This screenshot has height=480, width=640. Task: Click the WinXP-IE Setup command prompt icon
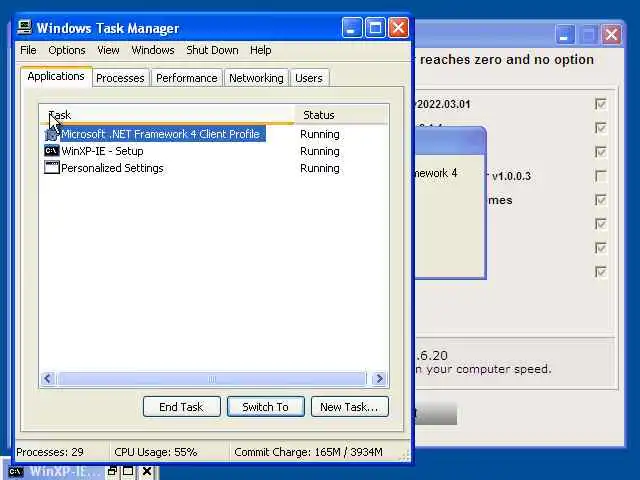(x=51, y=151)
